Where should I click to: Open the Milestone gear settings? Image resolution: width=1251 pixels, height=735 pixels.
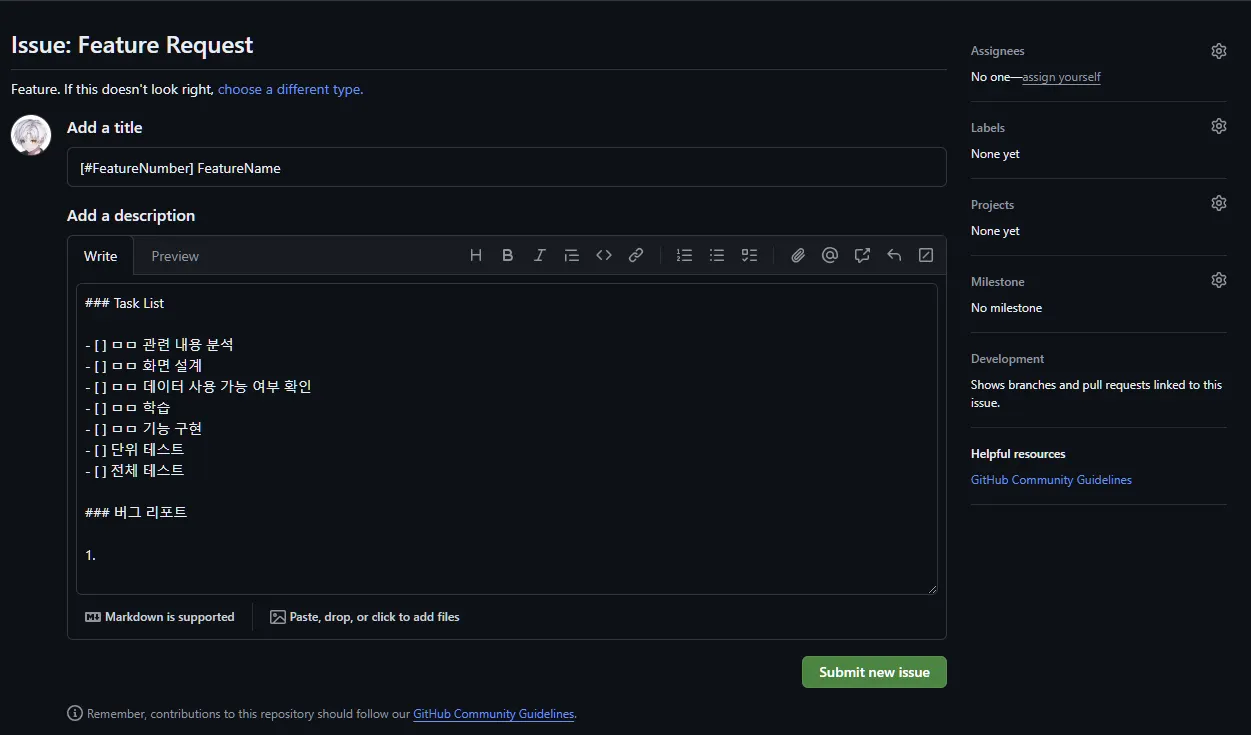[1218, 280]
